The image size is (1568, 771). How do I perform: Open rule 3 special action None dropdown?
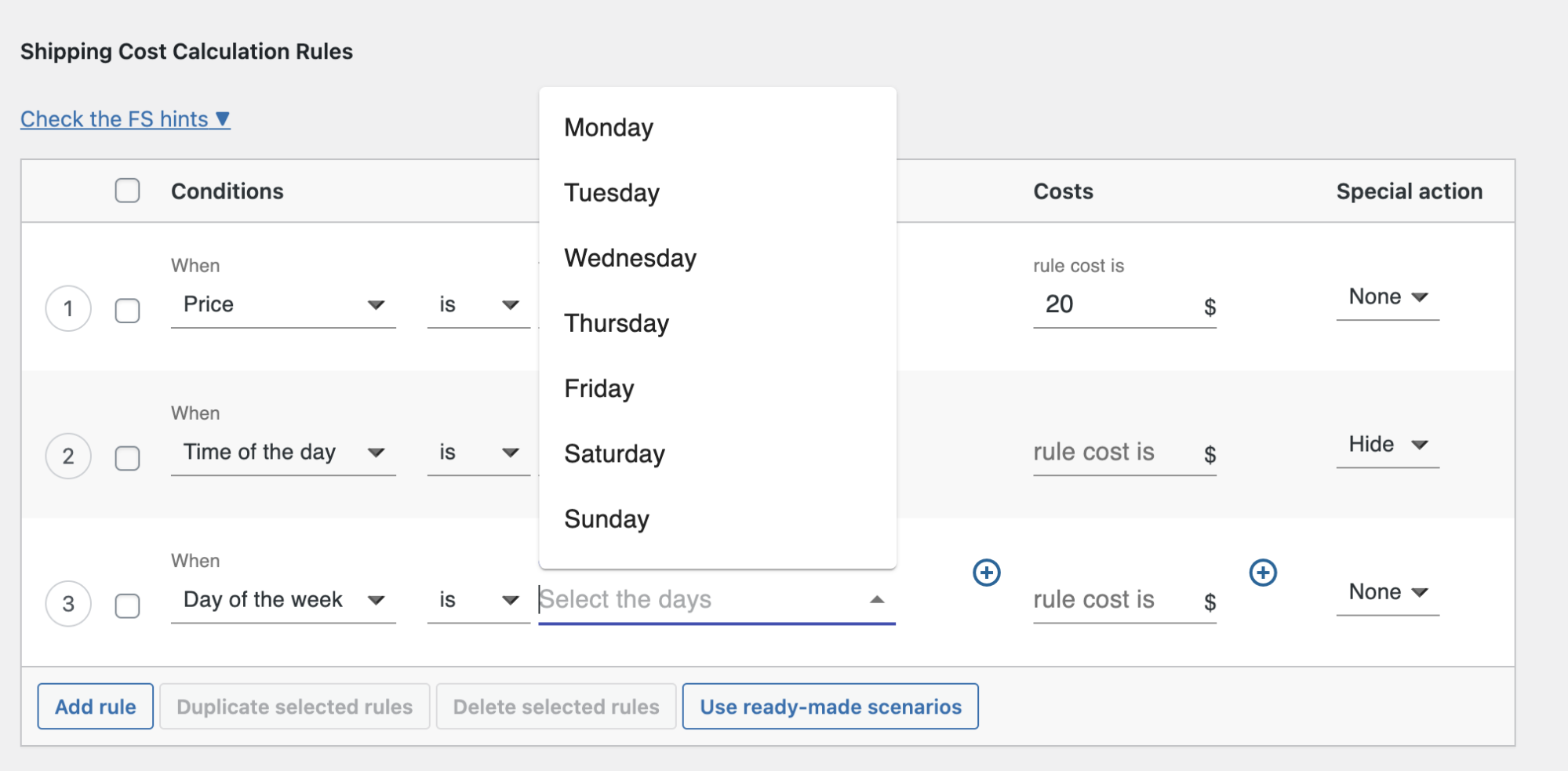1388,592
